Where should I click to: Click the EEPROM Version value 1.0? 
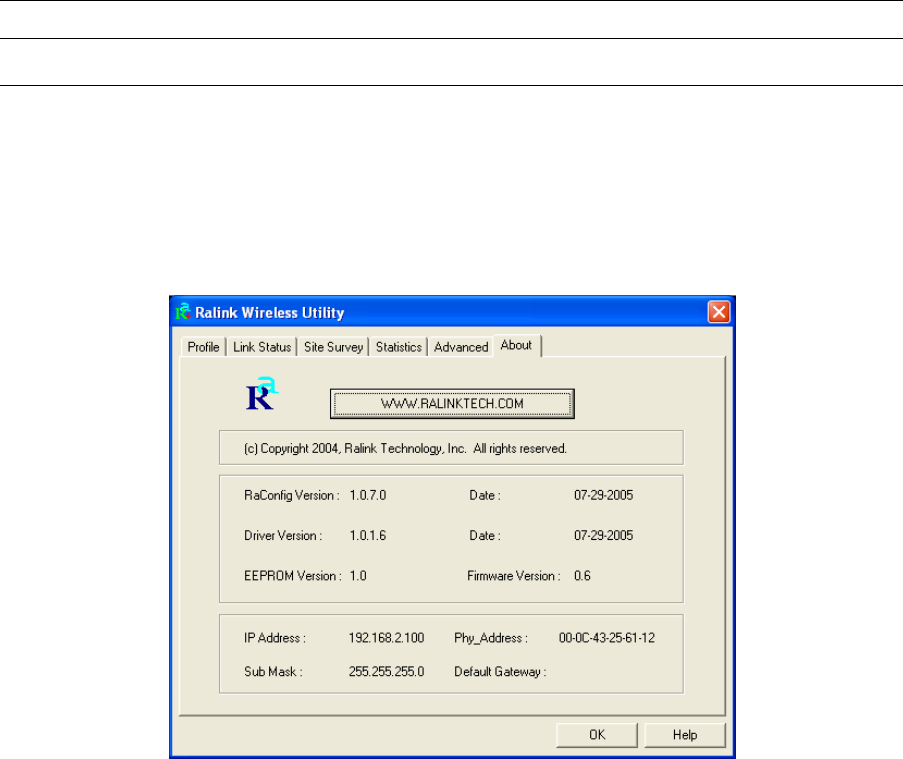coord(358,576)
